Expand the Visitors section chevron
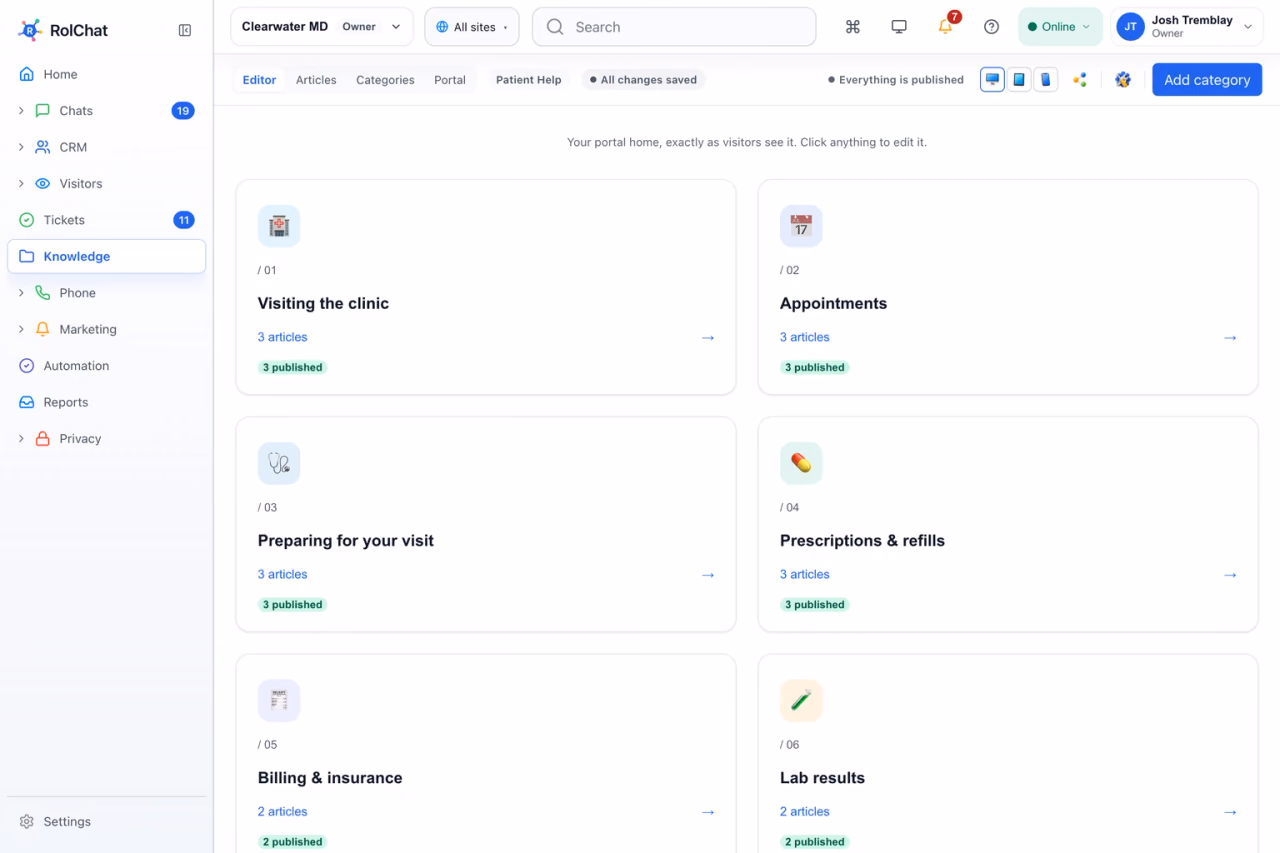The height and width of the screenshot is (853, 1280). [21, 184]
